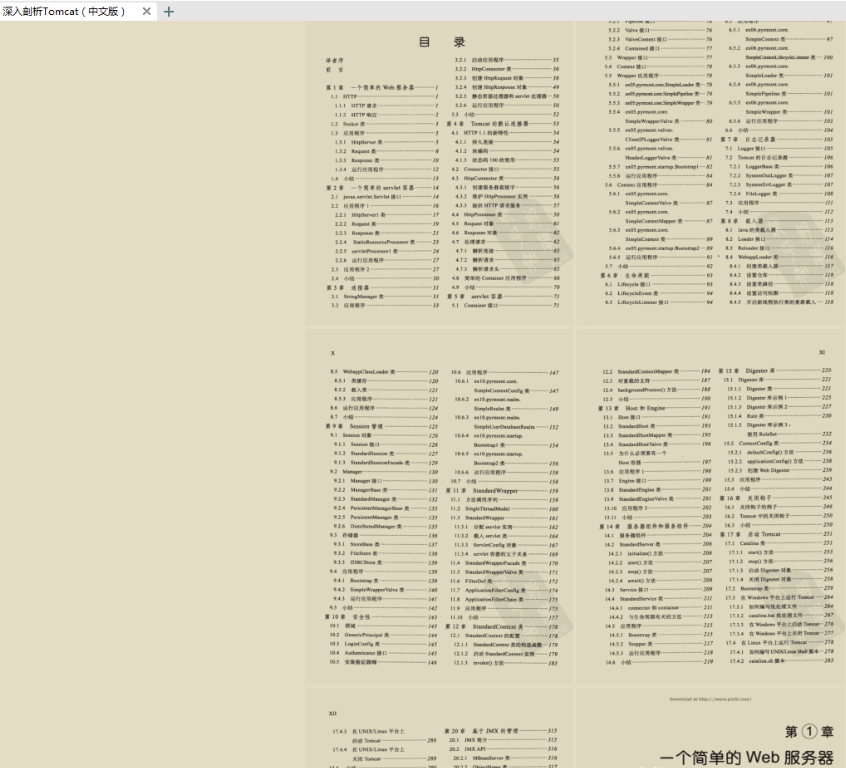Screen dimensions: 846x768
Task: Click the 17.1 Catalina 类 entry
Action: pyautogui.click(x=779, y=543)
